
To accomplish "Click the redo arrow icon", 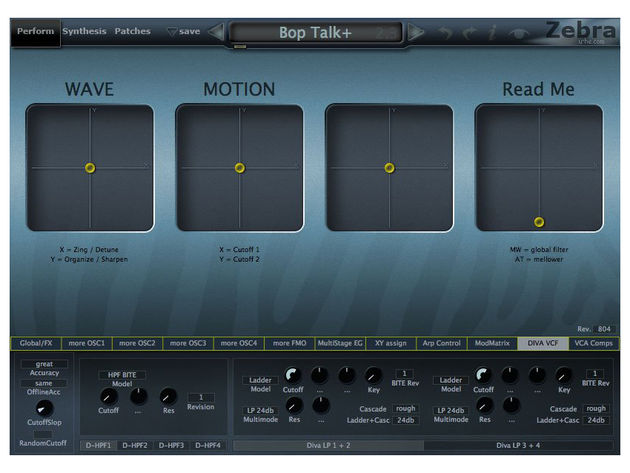I will pos(468,33).
